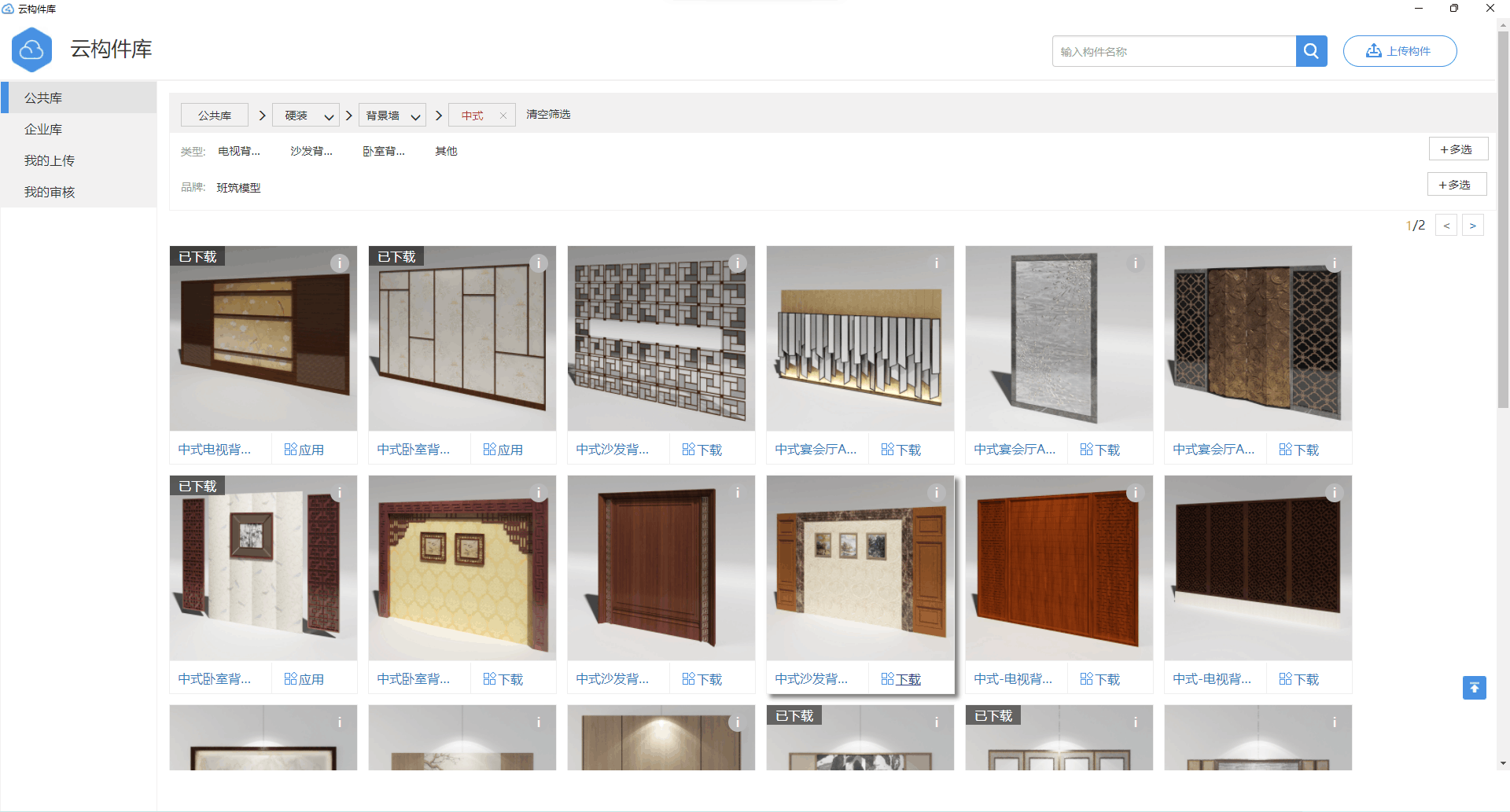The width and height of the screenshot is (1510, 812).
Task: Open the 企业库 sidebar section
Action: tap(79, 129)
